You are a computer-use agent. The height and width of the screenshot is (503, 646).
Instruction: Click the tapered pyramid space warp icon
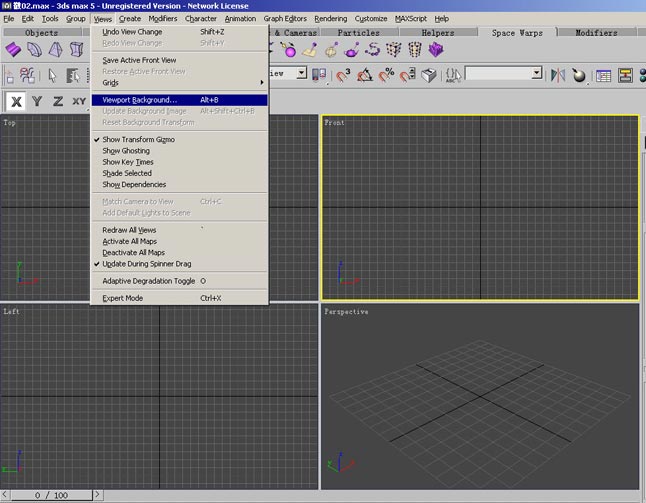[x=56, y=49]
